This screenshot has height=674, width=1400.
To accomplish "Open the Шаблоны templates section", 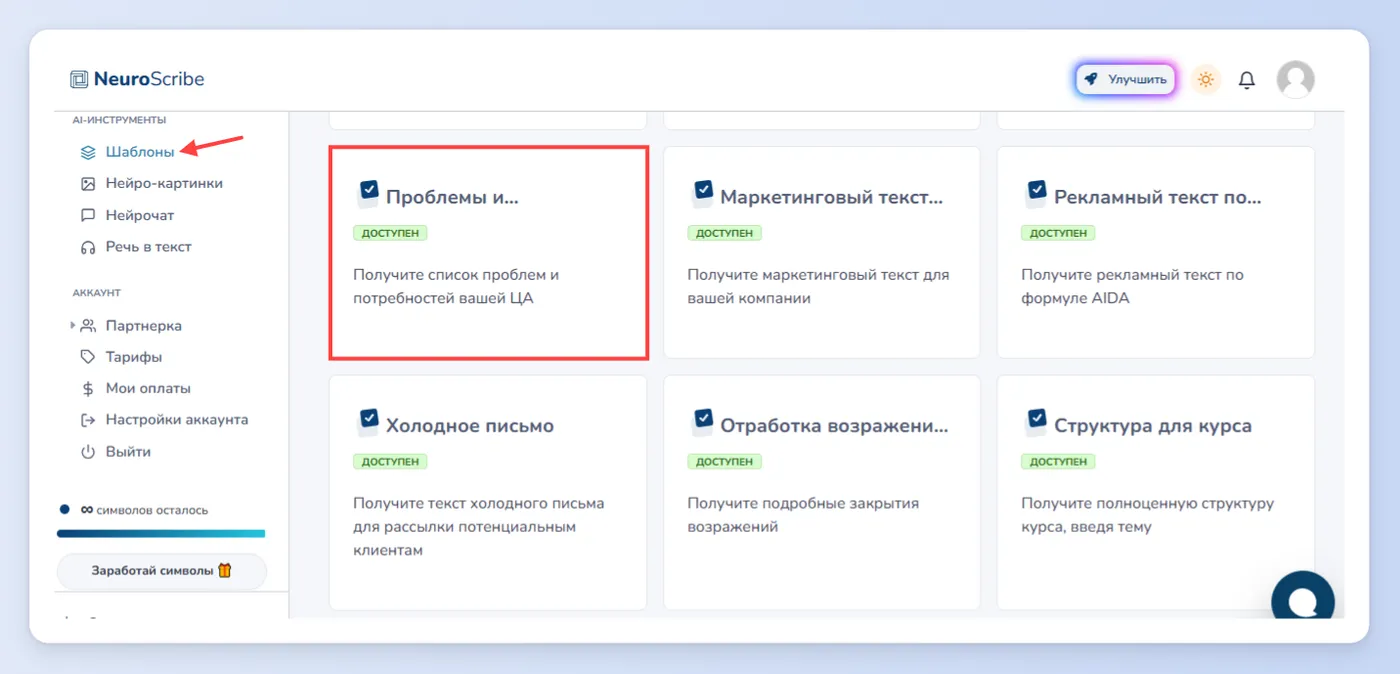I will pyautogui.click(x=140, y=152).
